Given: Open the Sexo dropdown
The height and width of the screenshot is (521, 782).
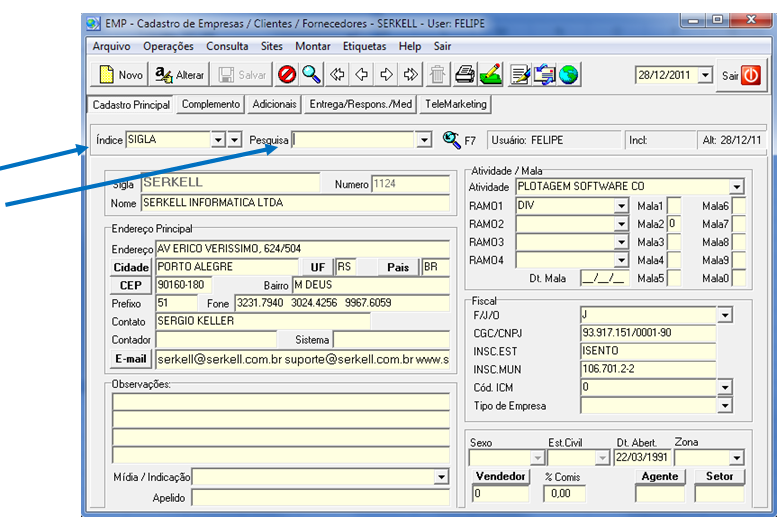Looking at the screenshot, I should (537, 457).
